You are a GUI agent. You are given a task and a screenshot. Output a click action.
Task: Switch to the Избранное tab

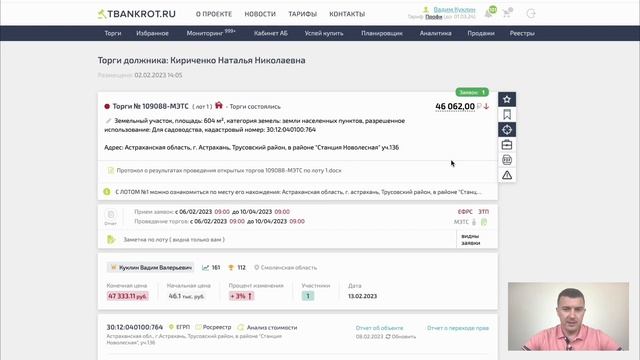152,33
